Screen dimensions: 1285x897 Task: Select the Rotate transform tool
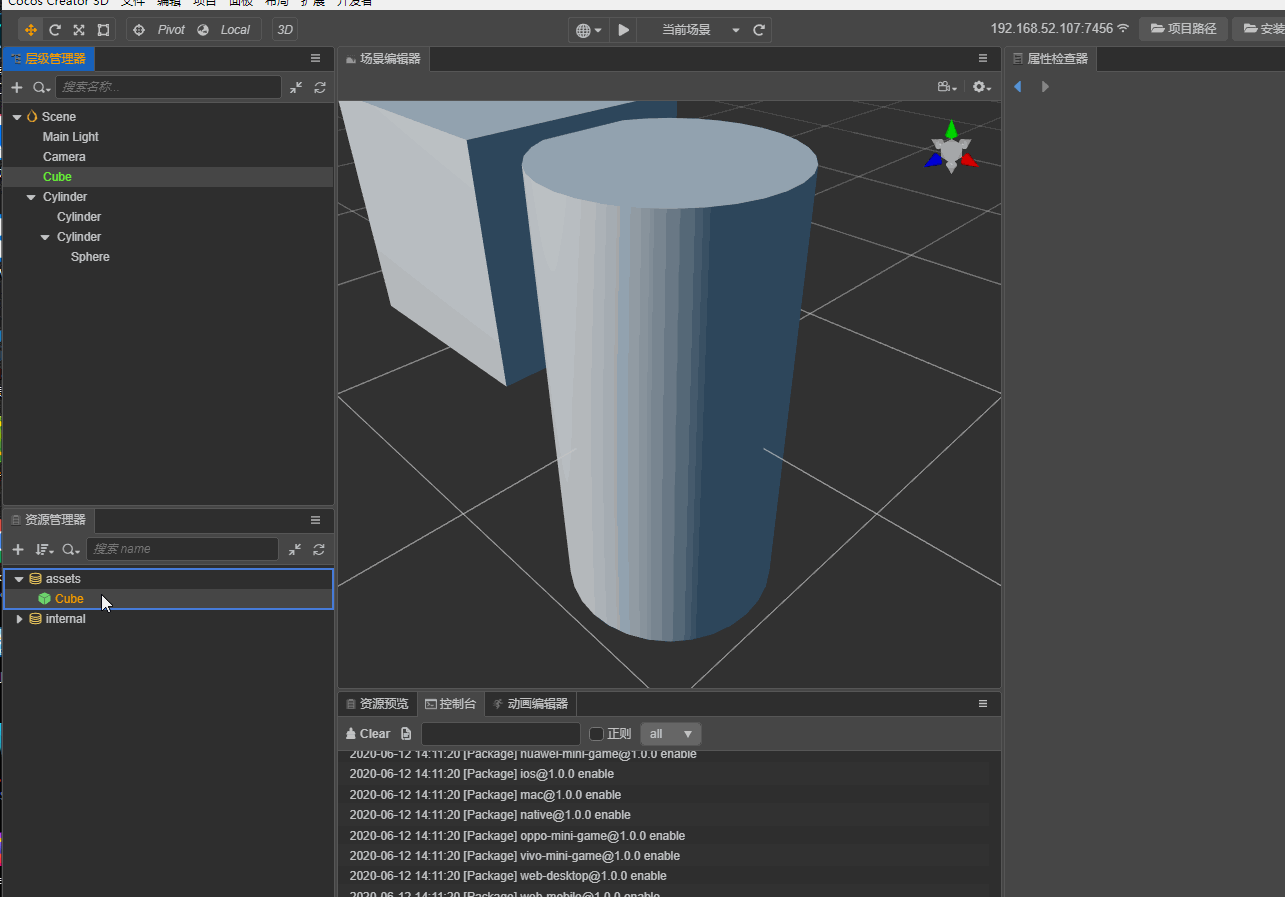point(55,30)
